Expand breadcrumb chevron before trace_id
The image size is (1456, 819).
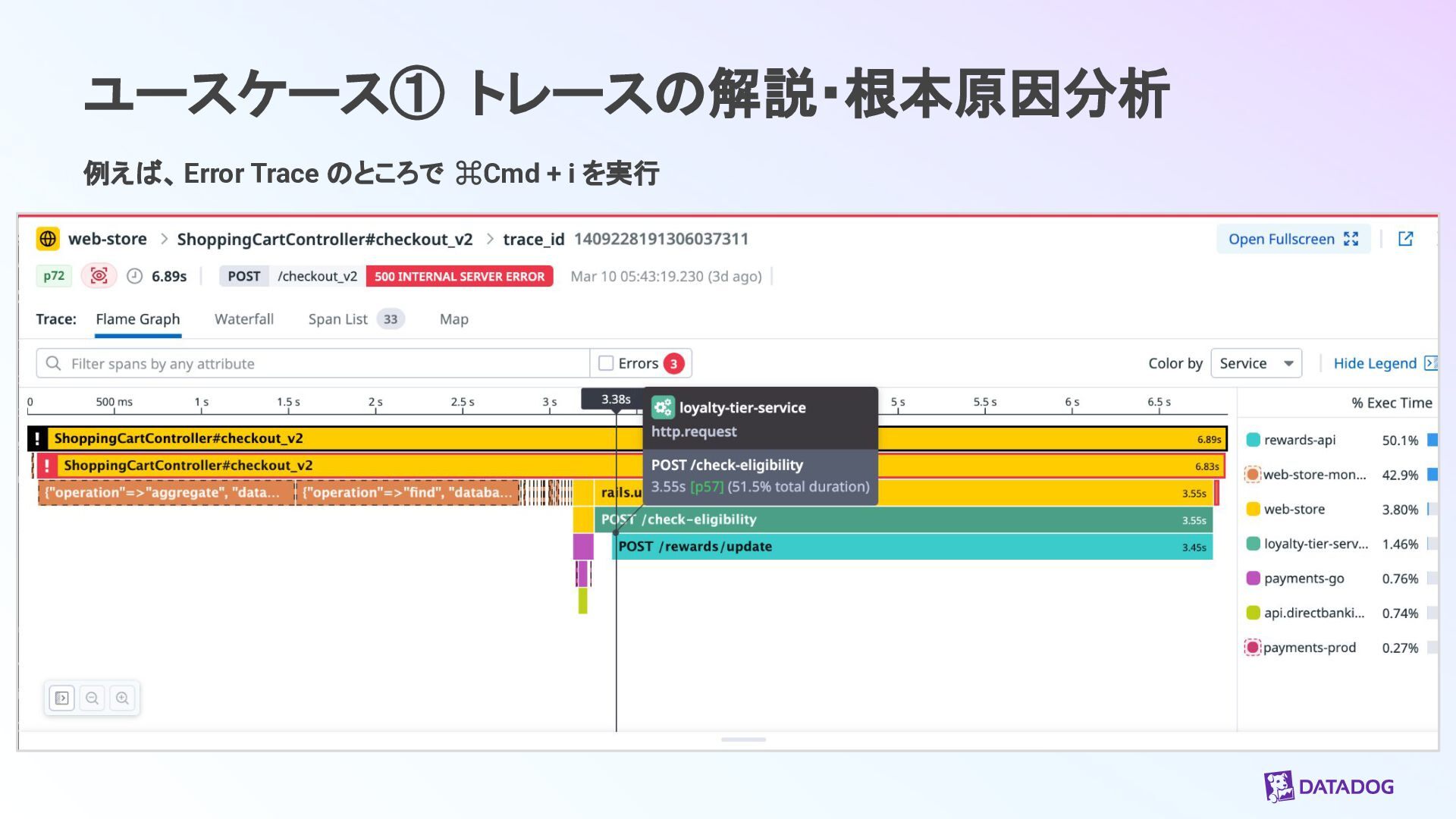(x=489, y=239)
